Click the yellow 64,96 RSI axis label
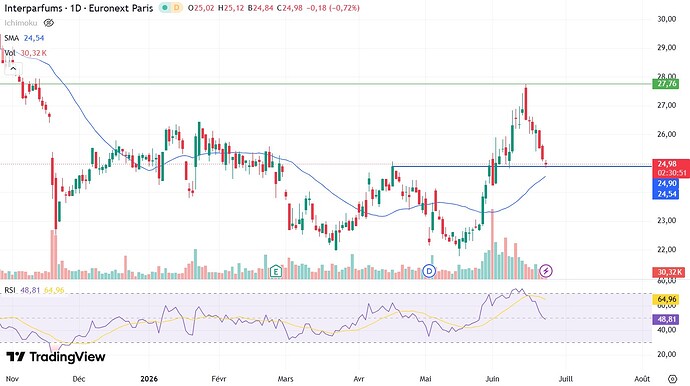 pos(666,299)
